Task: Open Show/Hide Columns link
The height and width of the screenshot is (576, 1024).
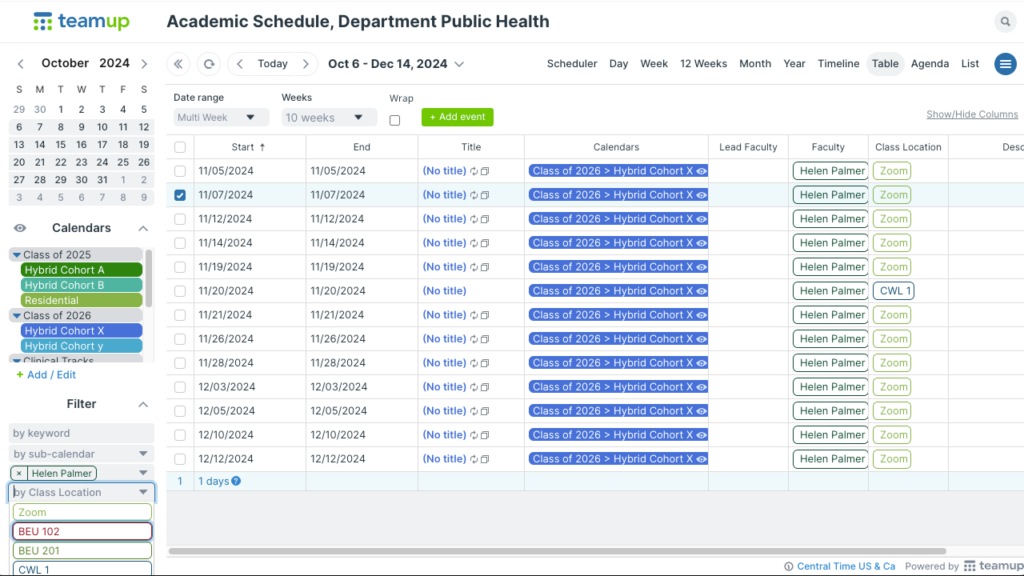Action: point(972,114)
